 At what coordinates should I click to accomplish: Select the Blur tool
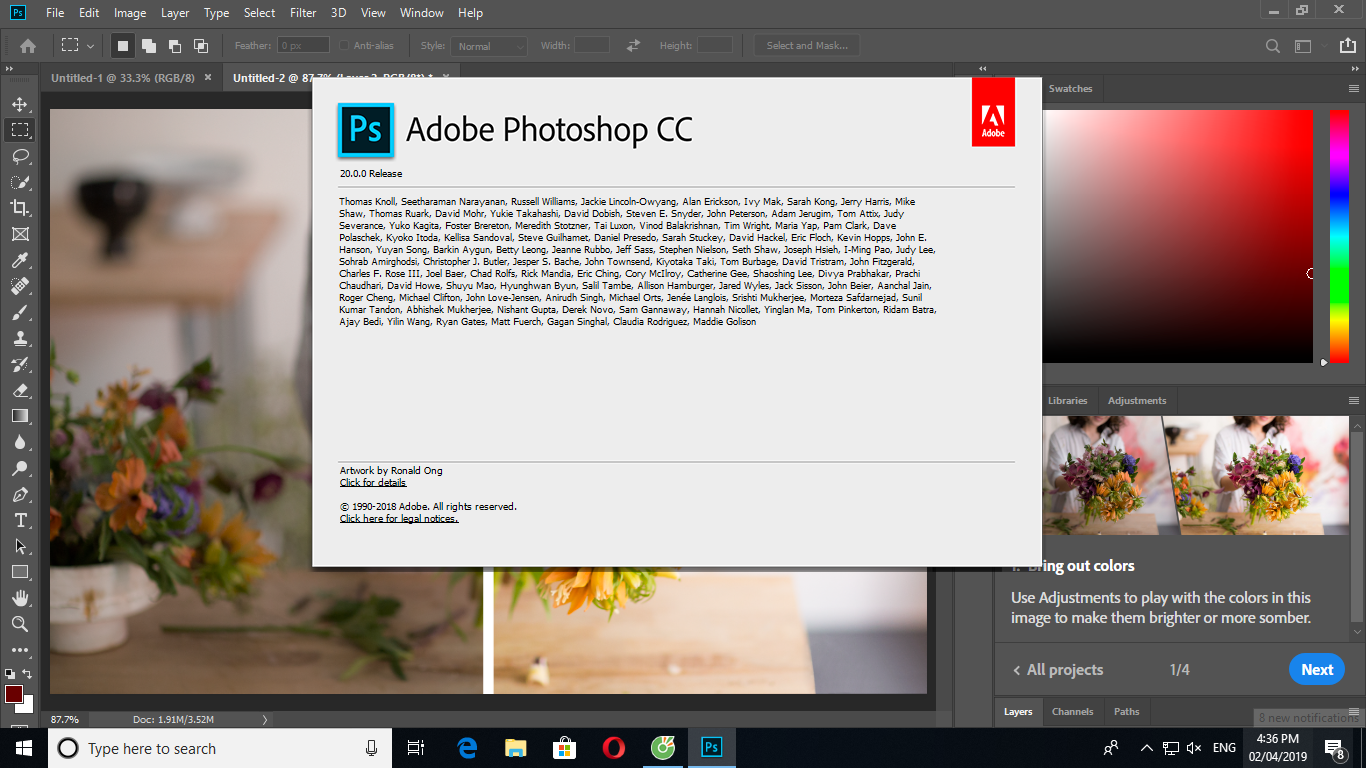pyautogui.click(x=20, y=442)
